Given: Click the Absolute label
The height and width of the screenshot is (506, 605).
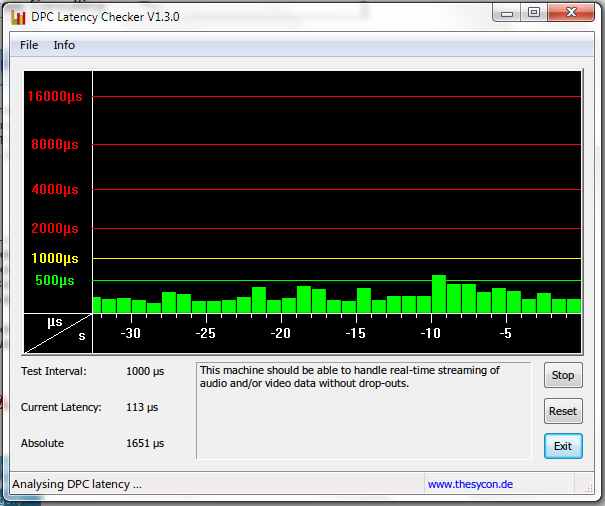Looking at the screenshot, I should click(42, 443).
